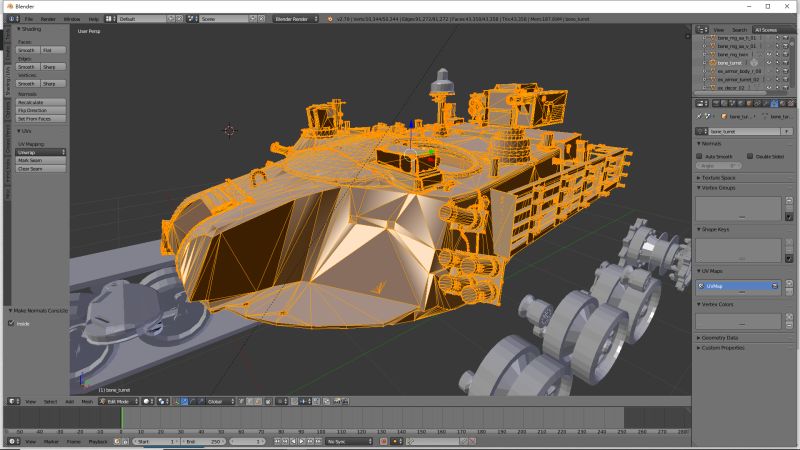Screen dimensions: 800x450
Task: Open the Unwrap dropdown
Action: [41, 152]
